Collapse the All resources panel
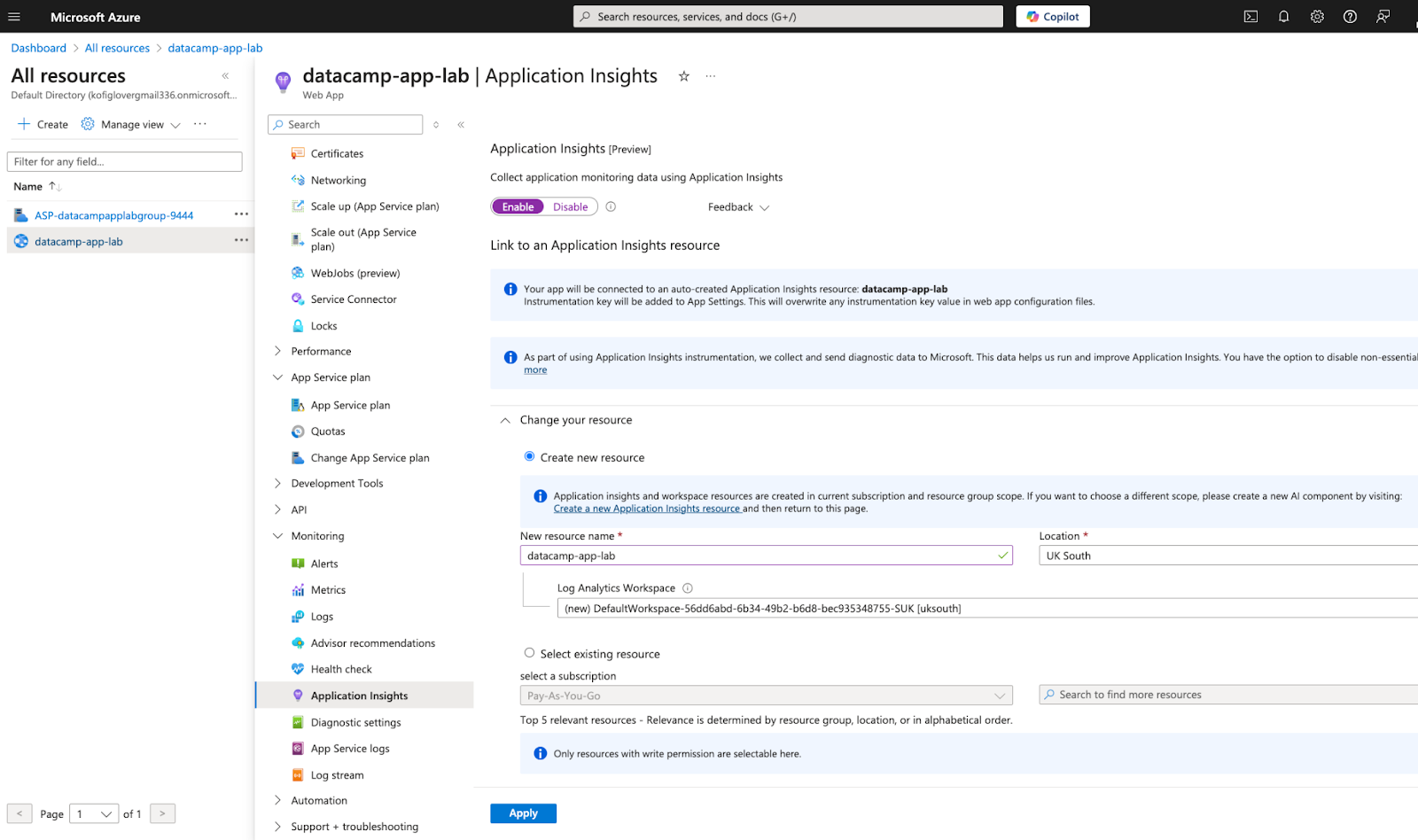The height and width of the screenshot is (840, 1418). click(x=225, y=76)
